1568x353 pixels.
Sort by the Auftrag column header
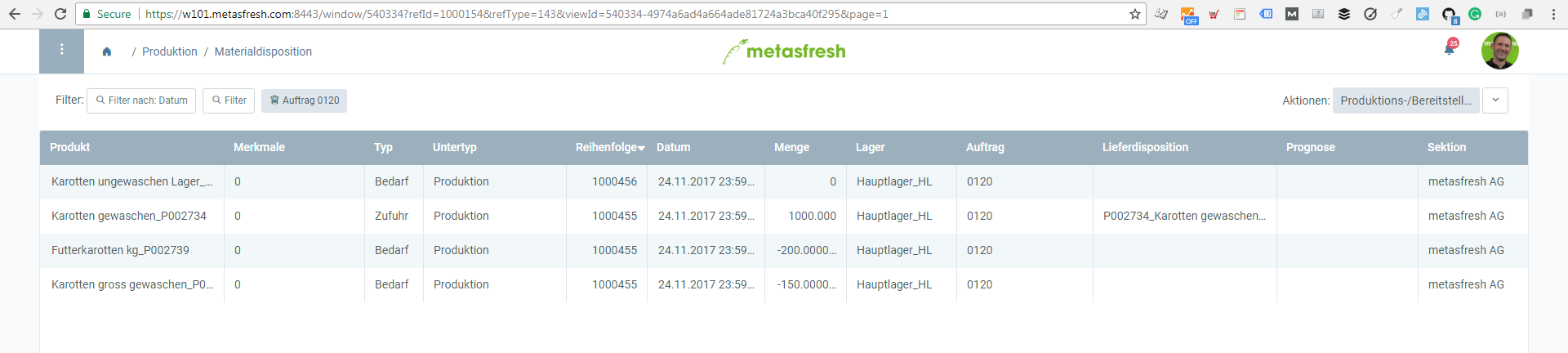pyautogui.click(x=985, y=147)
